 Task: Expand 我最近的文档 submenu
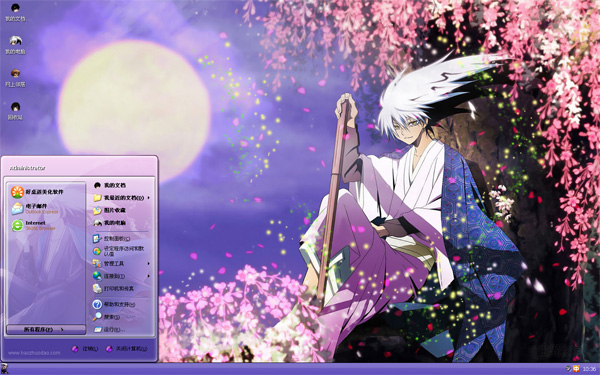click(121, 198)
